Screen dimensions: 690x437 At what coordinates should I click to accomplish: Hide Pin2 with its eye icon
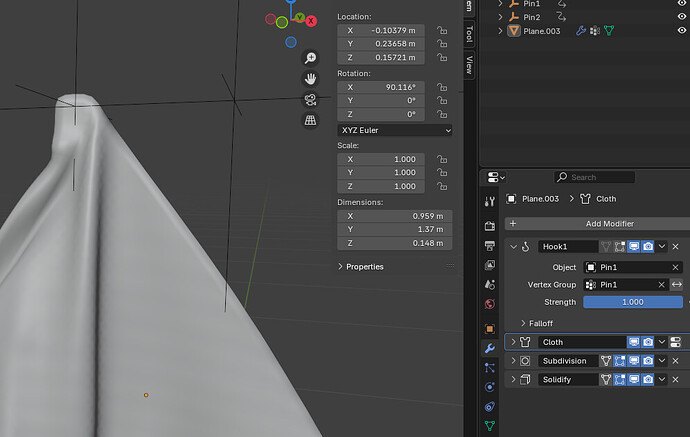682,16
